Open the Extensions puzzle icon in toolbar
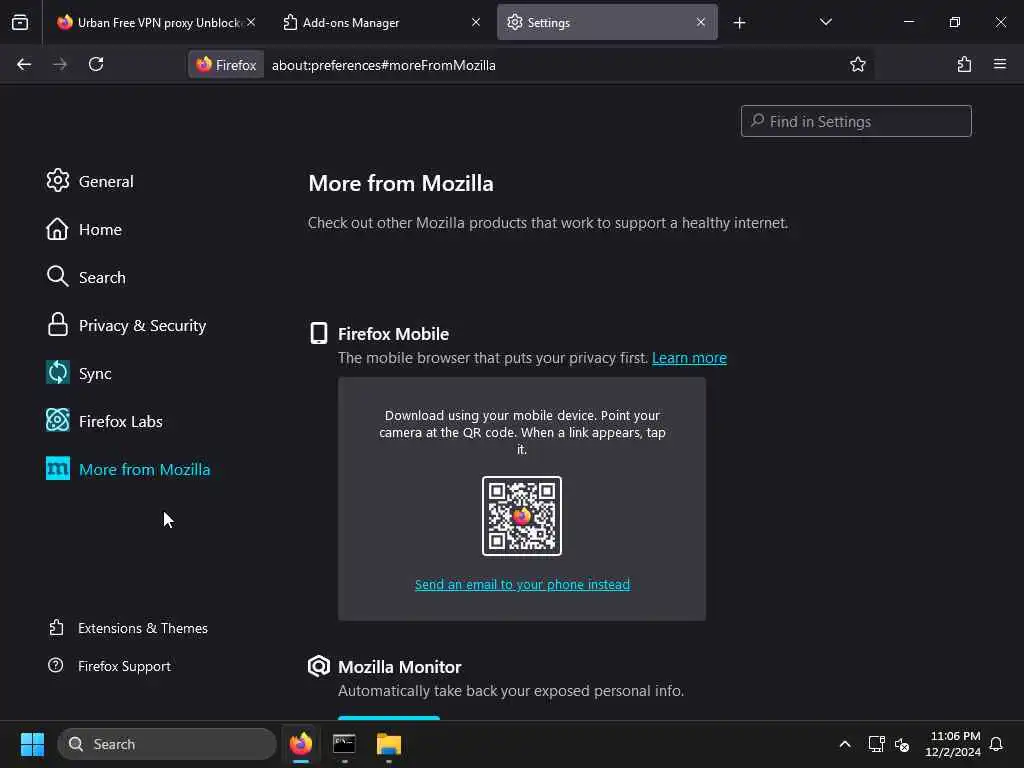 tap(964, 65)
